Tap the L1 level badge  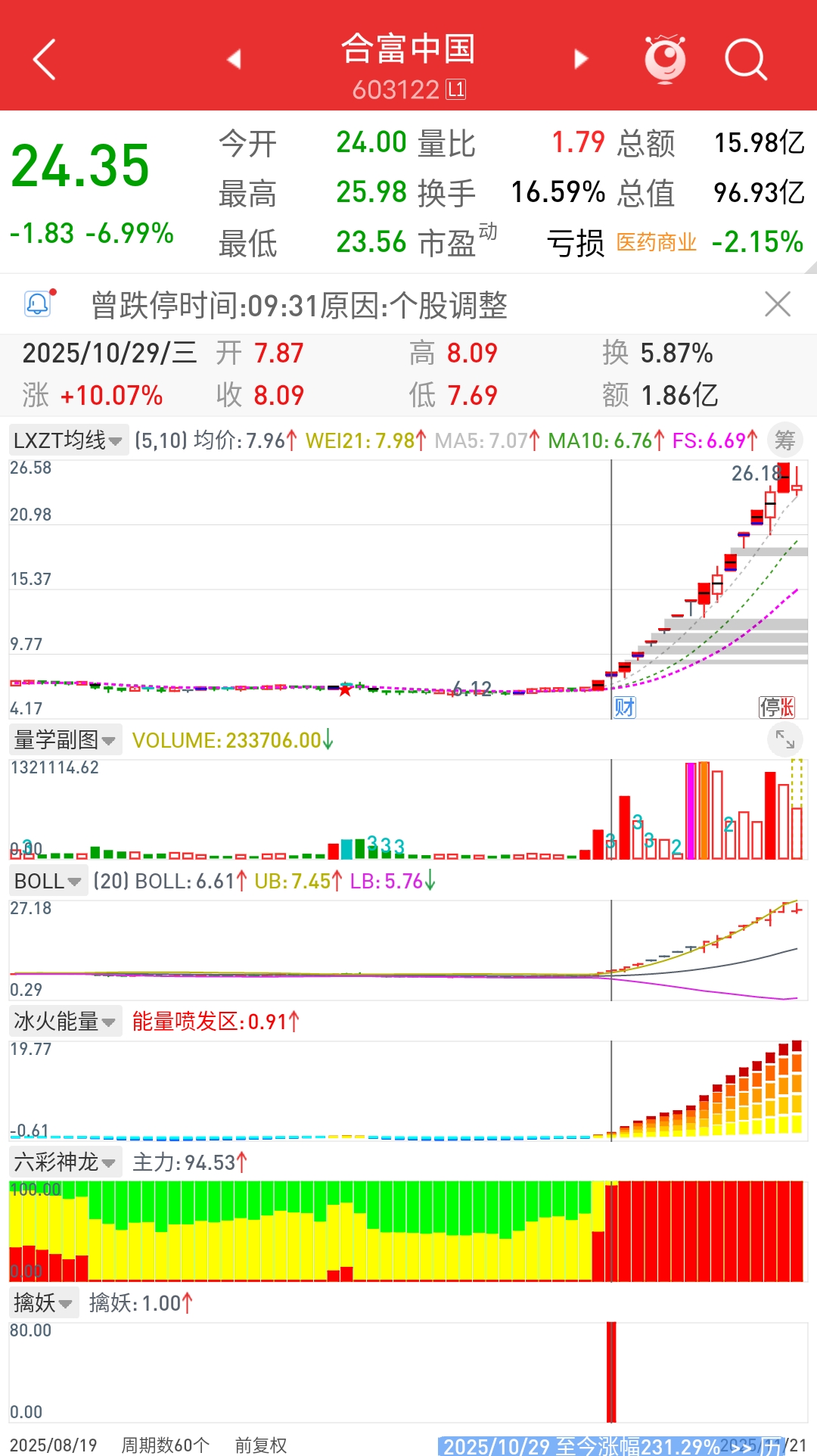[x=456, y=90]
